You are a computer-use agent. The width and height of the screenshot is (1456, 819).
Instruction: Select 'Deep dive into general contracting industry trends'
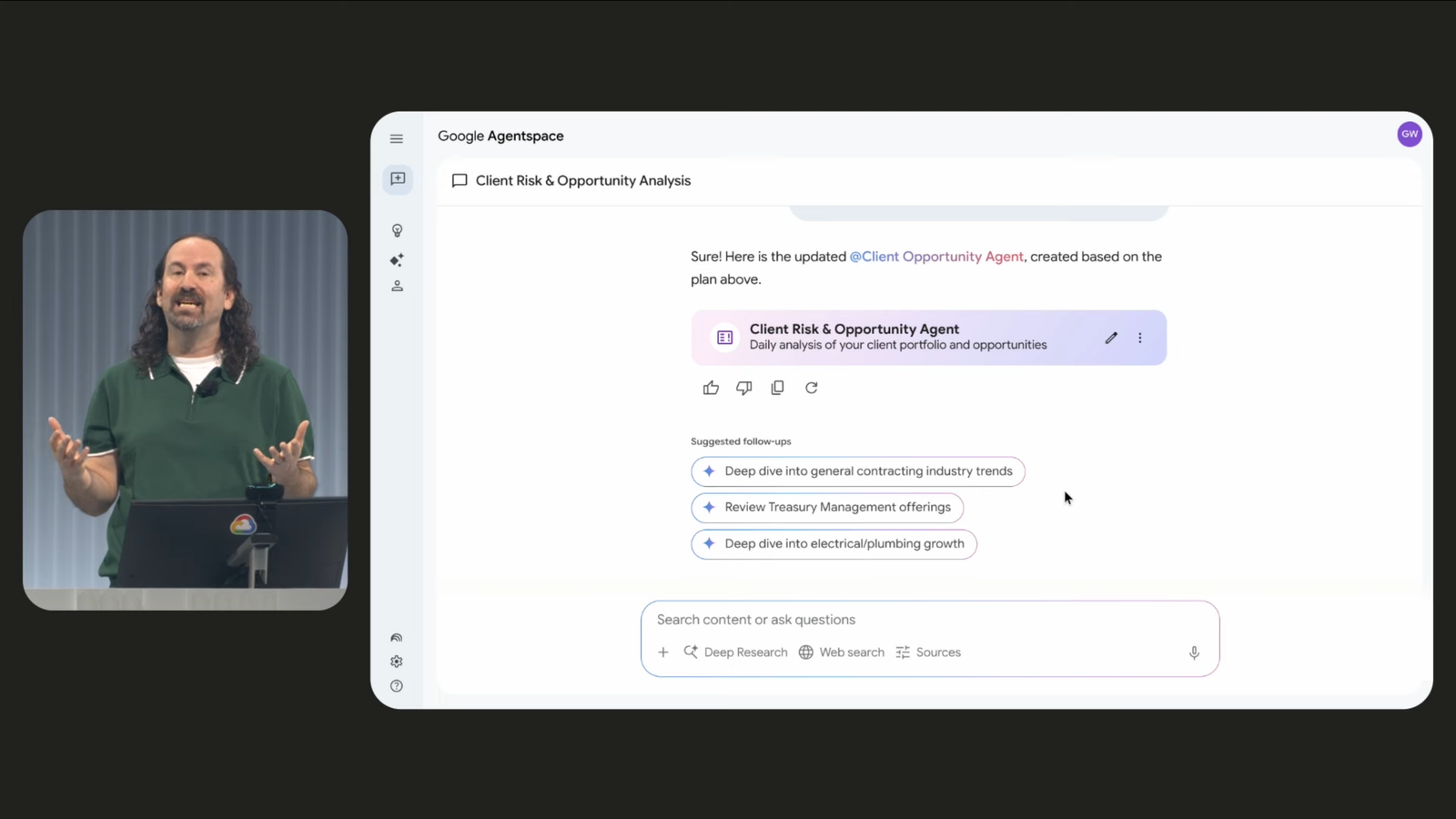[x=857, y=471]
